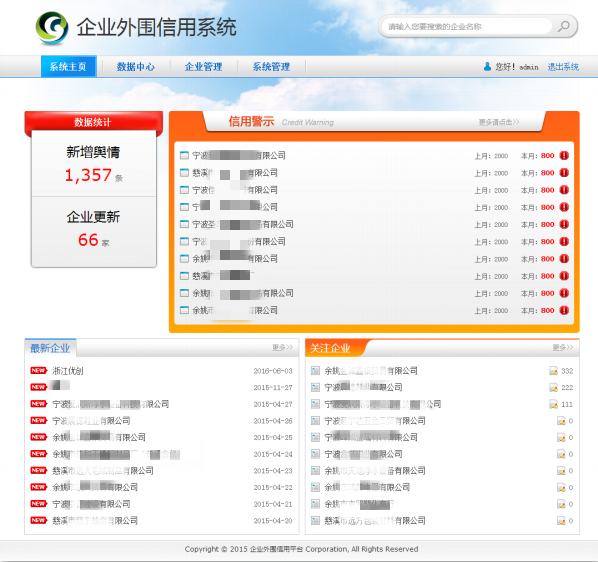
Task: Open 慈溪市远大毛绒制品有限公司 link
Action: tap(103, 470)
